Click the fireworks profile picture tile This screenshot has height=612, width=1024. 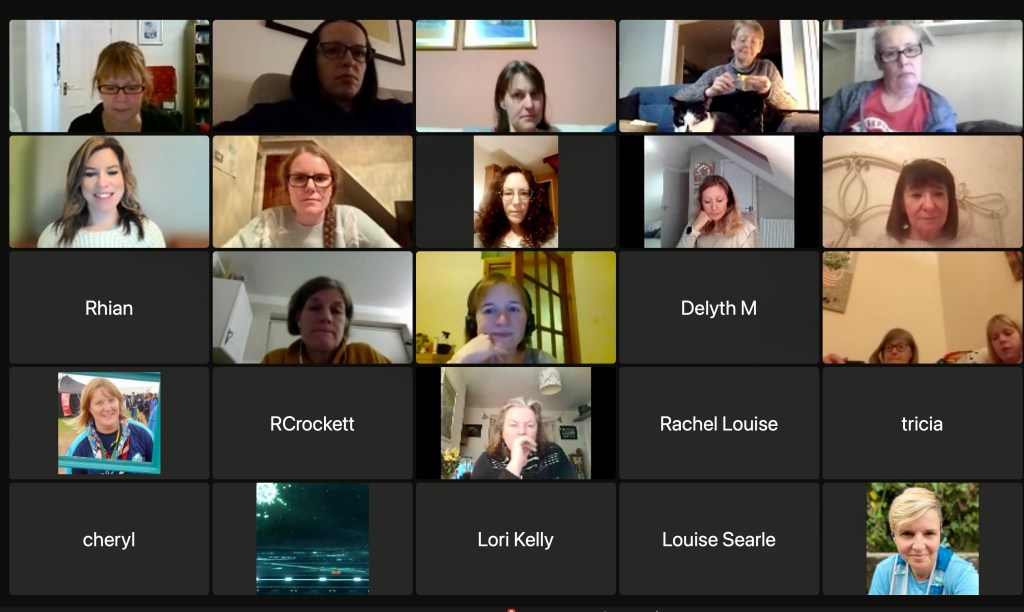click(312, 539)
